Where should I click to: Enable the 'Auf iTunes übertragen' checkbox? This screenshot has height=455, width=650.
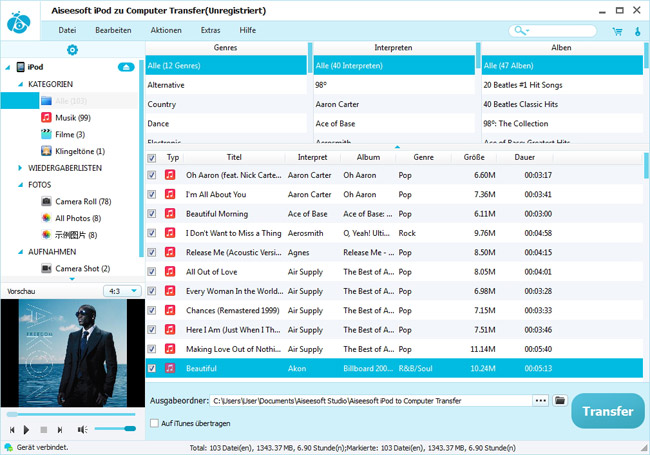[x=154, y=423]
